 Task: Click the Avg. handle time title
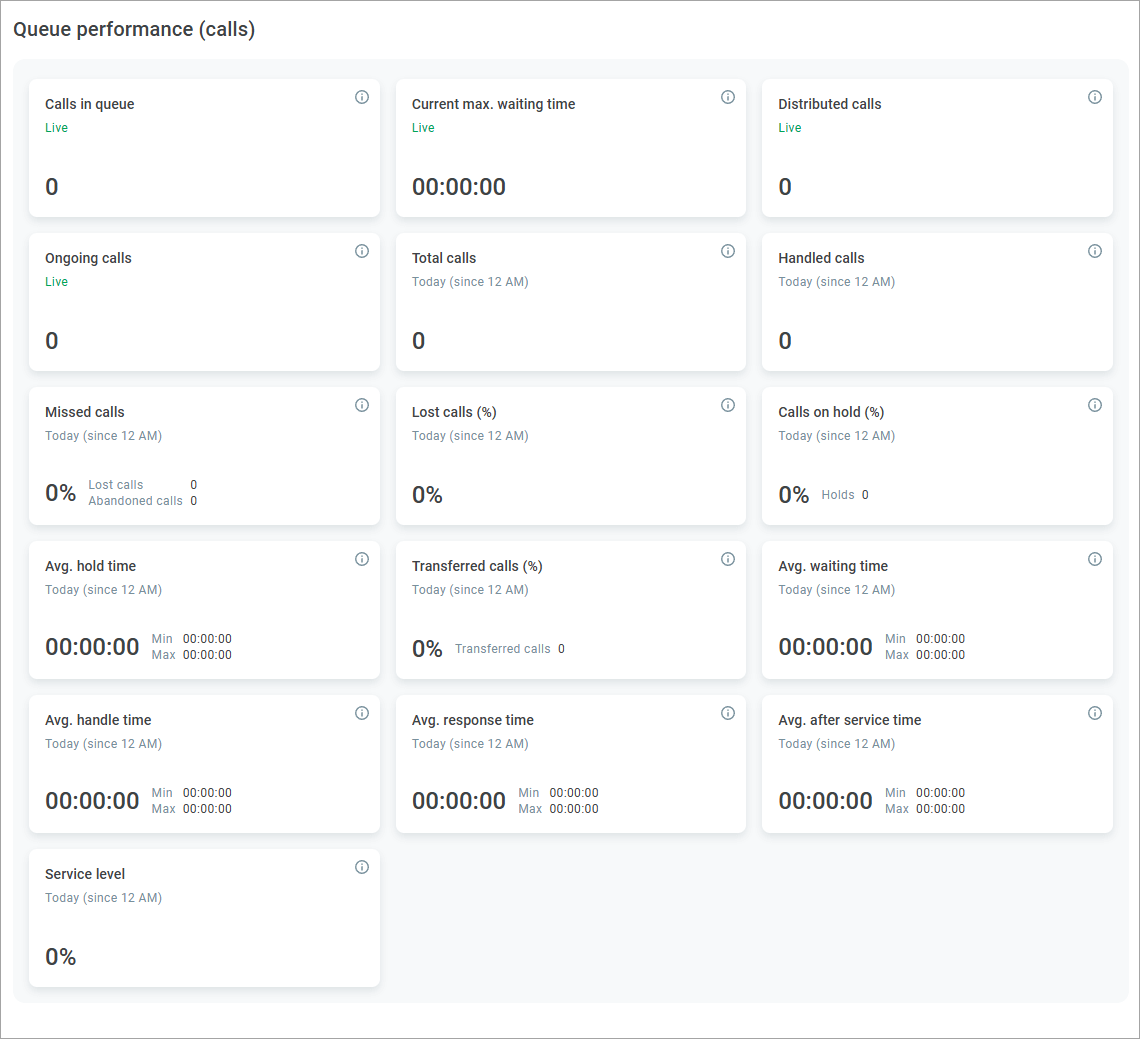pos(98,721)
